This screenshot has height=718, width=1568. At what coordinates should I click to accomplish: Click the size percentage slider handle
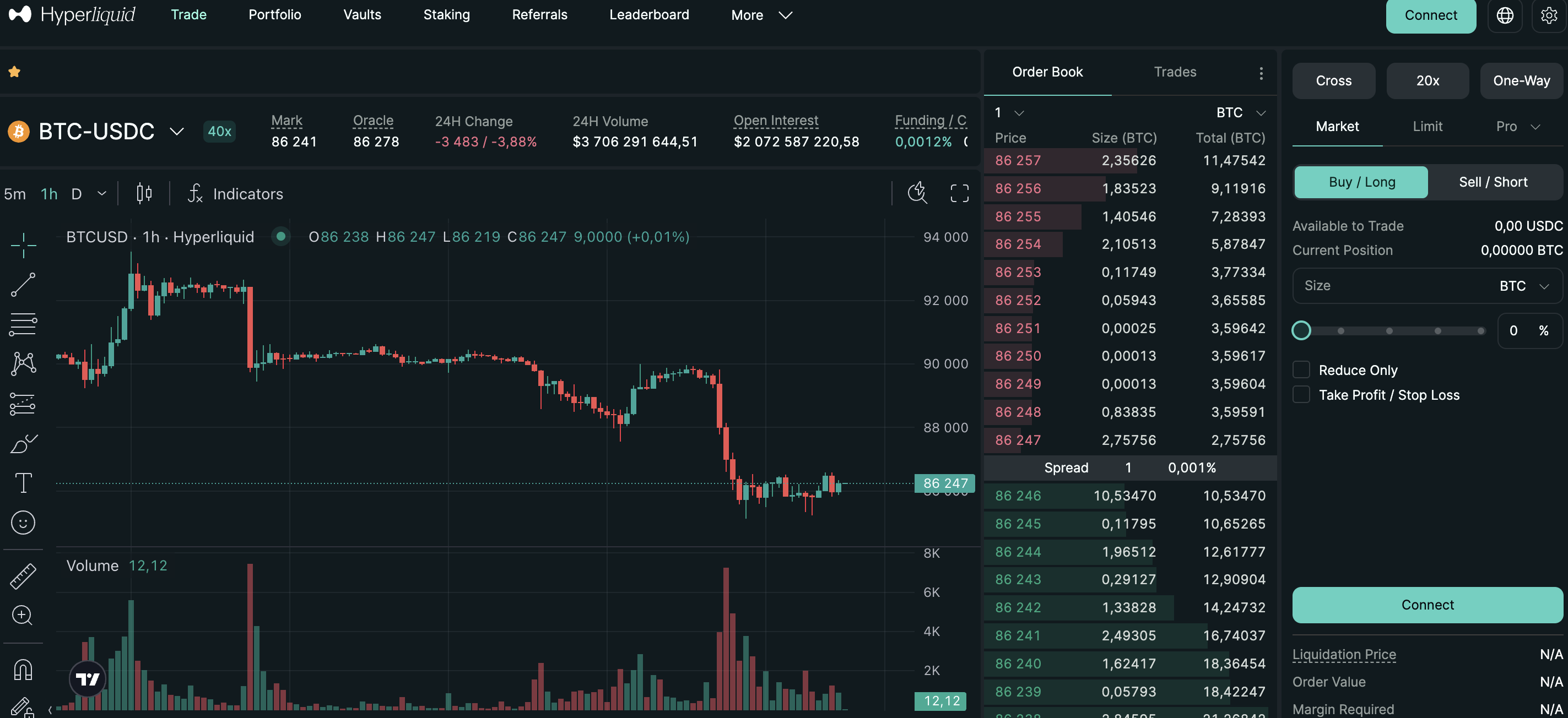coord(1301,330)
